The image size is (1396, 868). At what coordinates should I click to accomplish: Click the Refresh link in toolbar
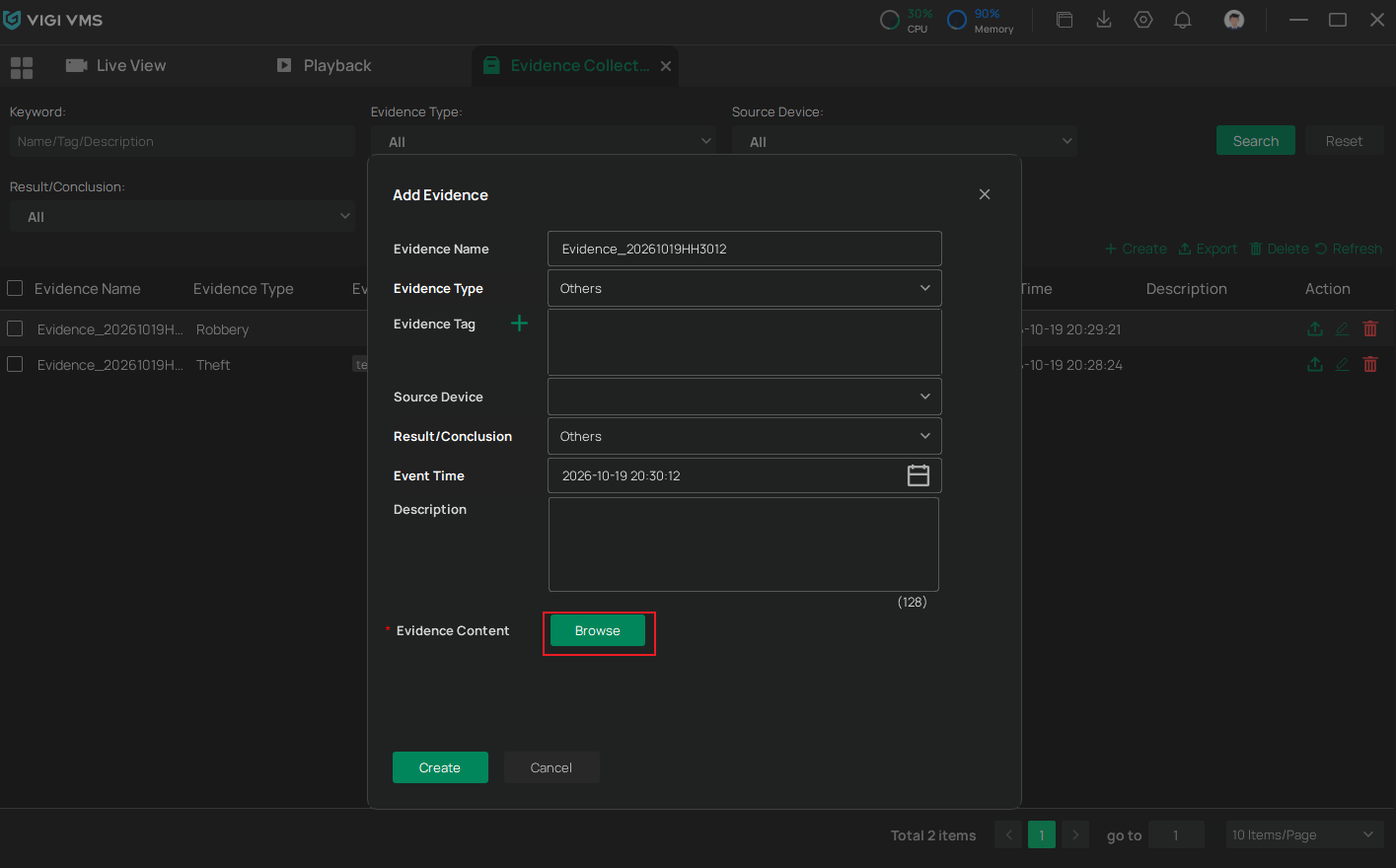point(1349,249)
